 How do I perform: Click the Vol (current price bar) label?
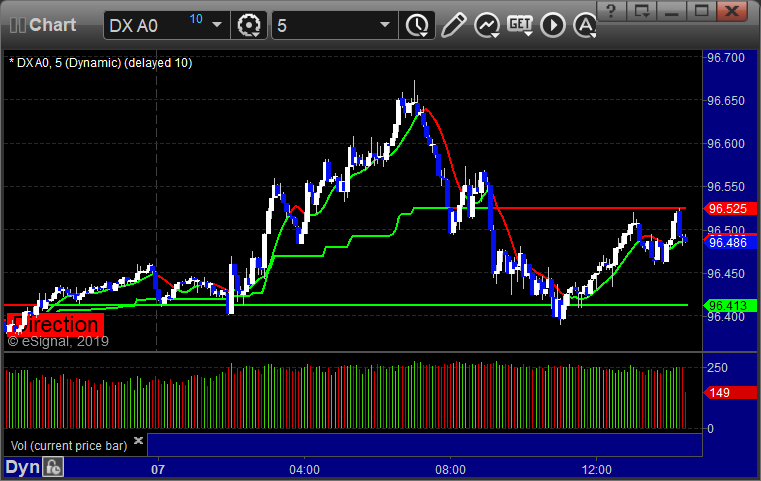(69, 446)
